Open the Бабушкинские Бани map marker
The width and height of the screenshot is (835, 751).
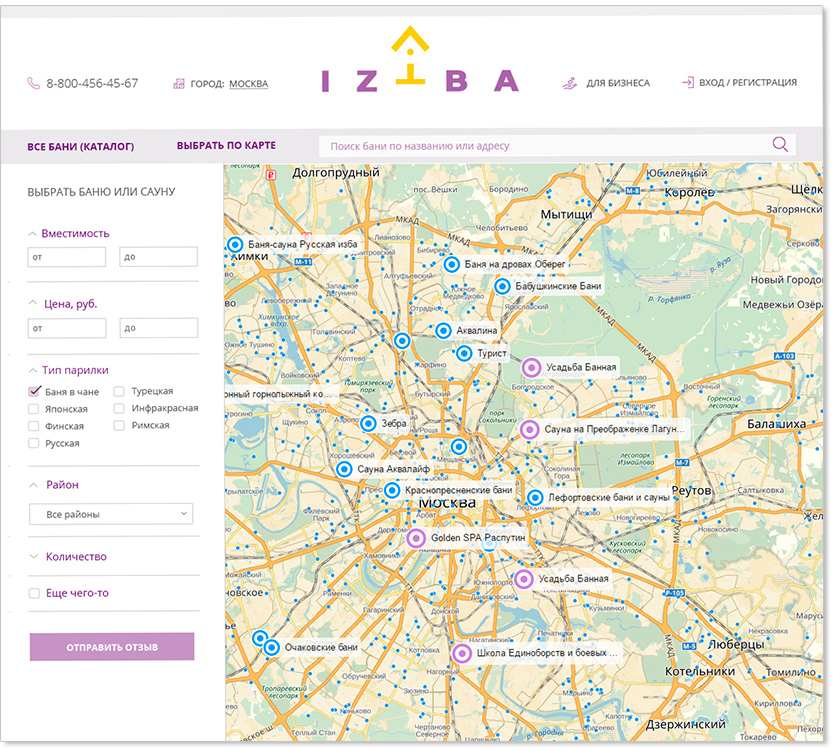[x=502, y=287]
